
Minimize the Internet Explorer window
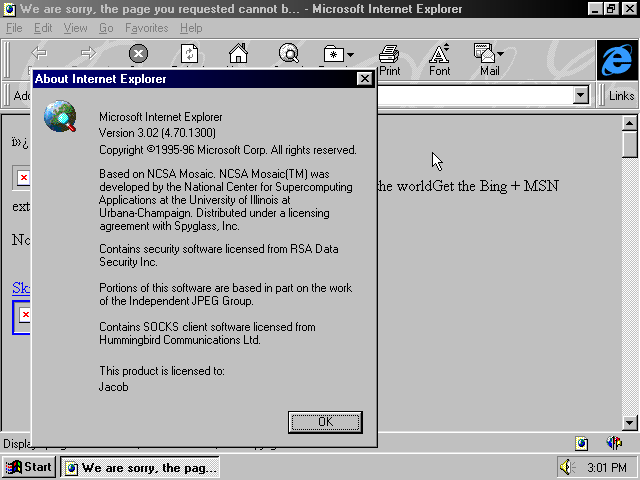click(x=596, y=9)
